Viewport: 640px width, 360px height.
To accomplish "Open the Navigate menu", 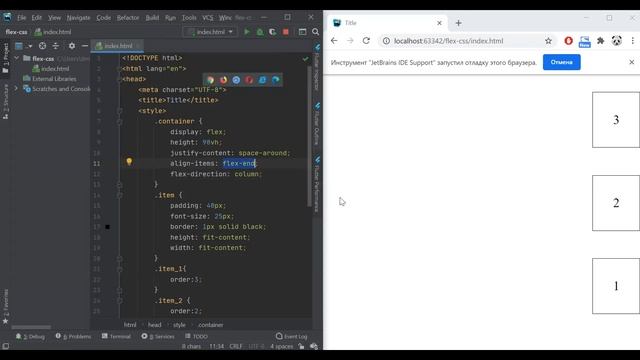I will [x=78, y=18].
